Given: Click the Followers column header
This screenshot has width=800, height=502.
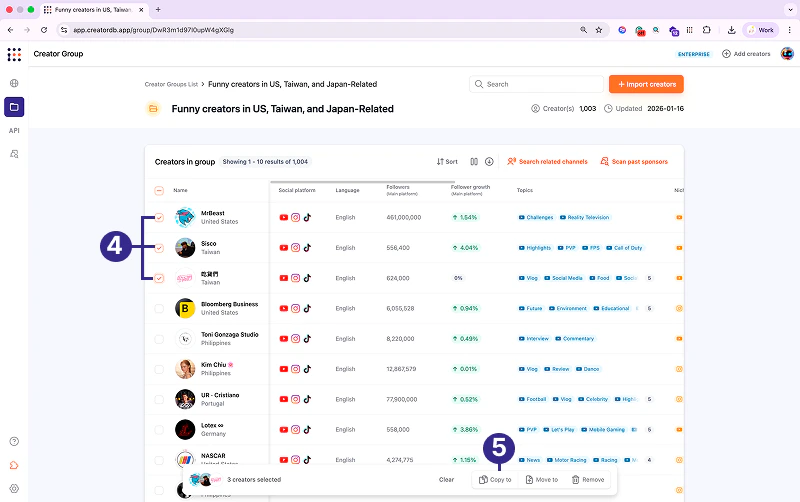Looking at the screenshot, I should coord(402,190).
